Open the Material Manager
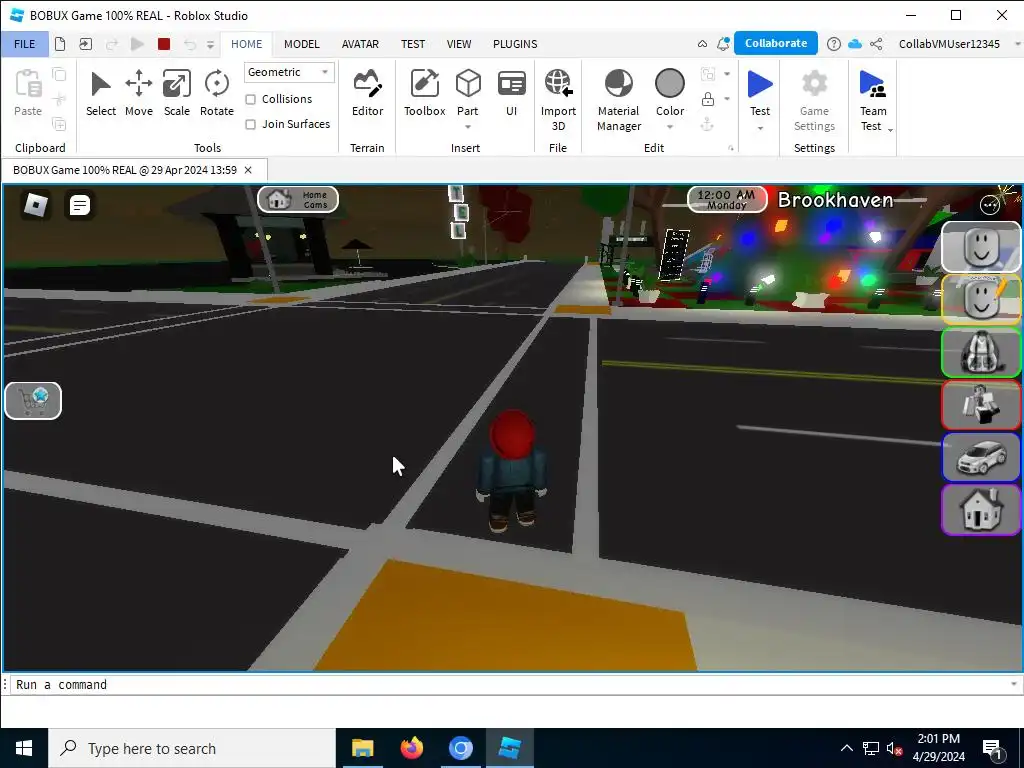 pyautogui.click(x=618, y=99)
